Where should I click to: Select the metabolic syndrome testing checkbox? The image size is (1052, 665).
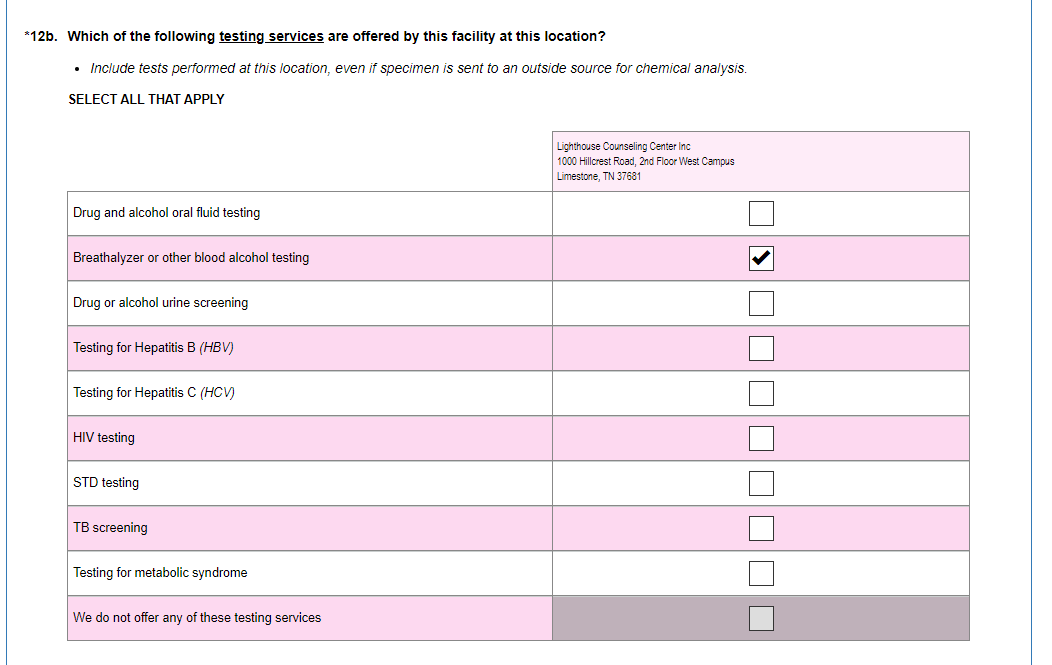point(761,573)
